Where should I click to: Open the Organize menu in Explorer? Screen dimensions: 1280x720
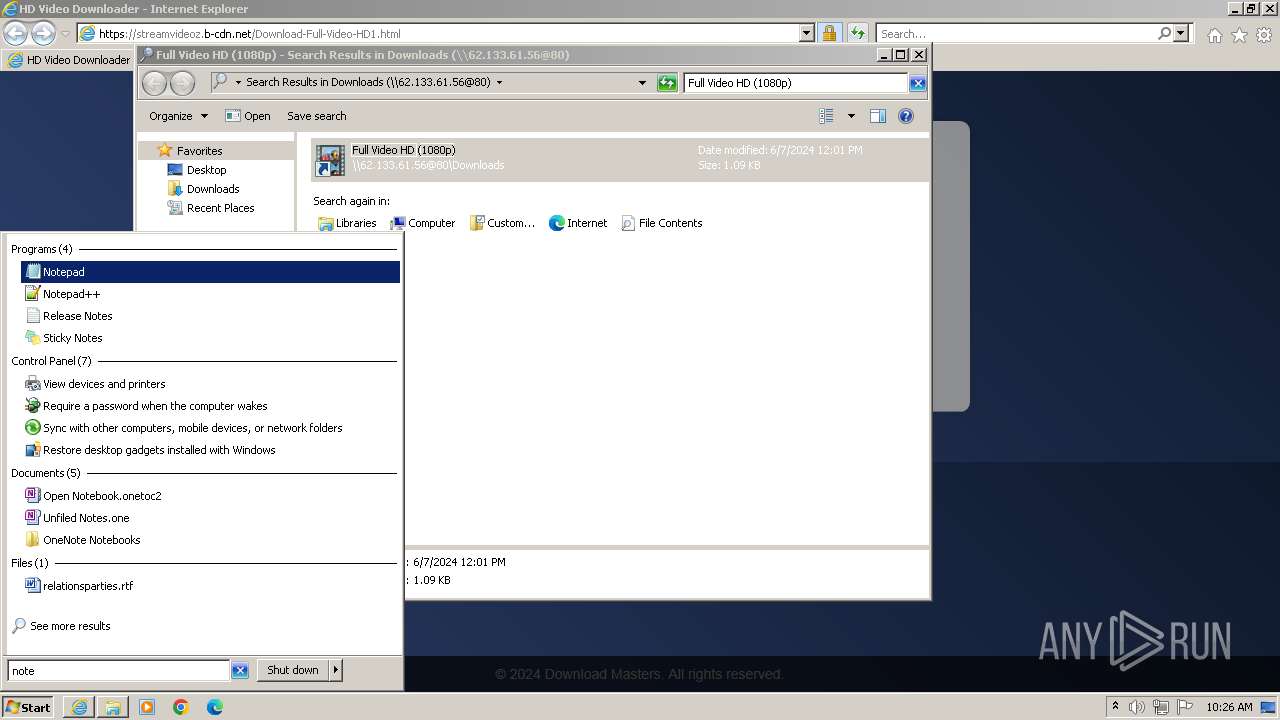tap(178, 116)
